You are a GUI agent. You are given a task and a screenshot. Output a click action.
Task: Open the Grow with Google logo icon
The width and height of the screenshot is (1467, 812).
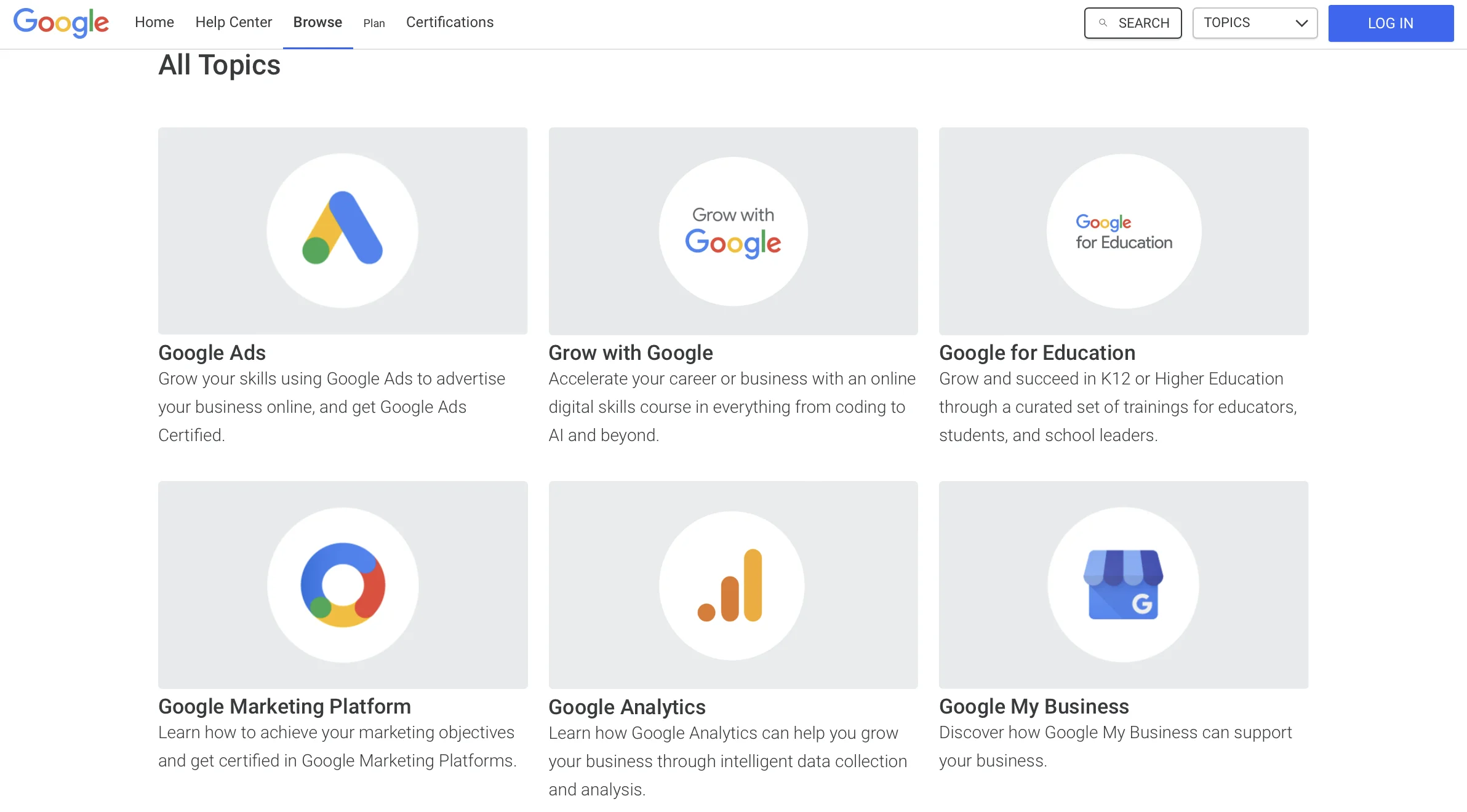point(733,231)
